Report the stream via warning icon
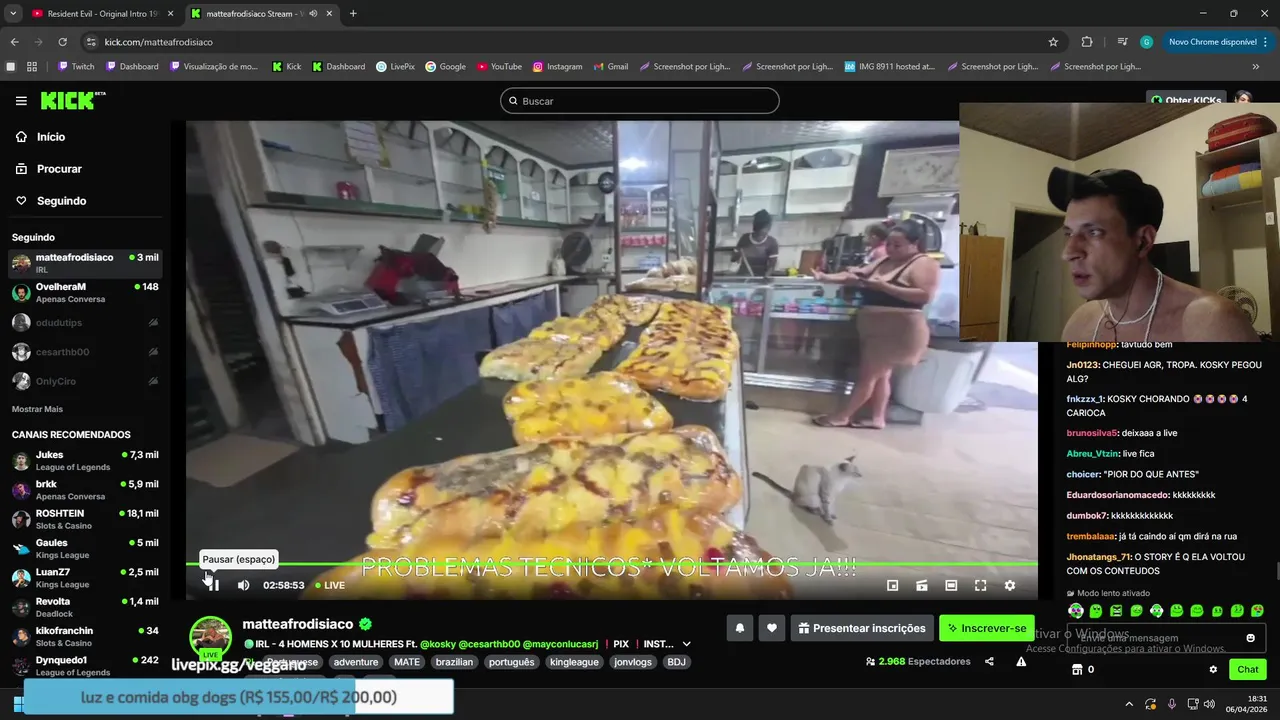This screenshot has width=1280, height=720. (1021, 661)
